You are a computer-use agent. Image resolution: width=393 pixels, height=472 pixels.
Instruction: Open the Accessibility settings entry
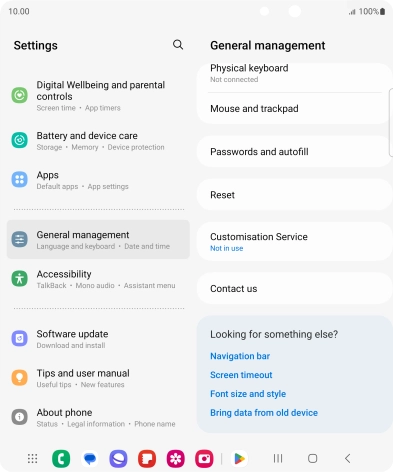coord(98,279)
